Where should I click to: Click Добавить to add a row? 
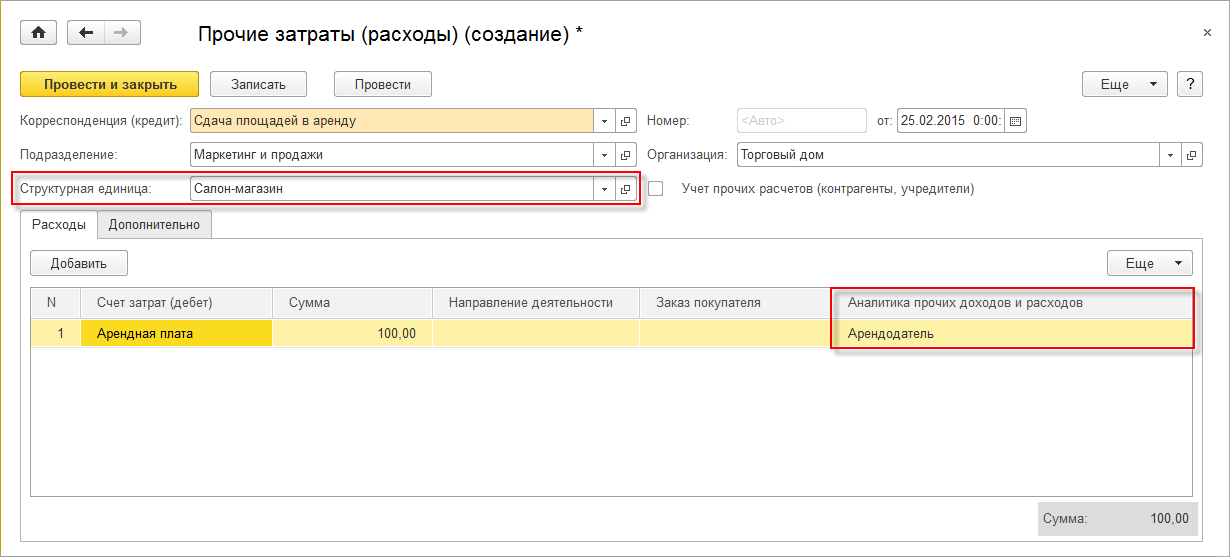[x=79, y=263]
